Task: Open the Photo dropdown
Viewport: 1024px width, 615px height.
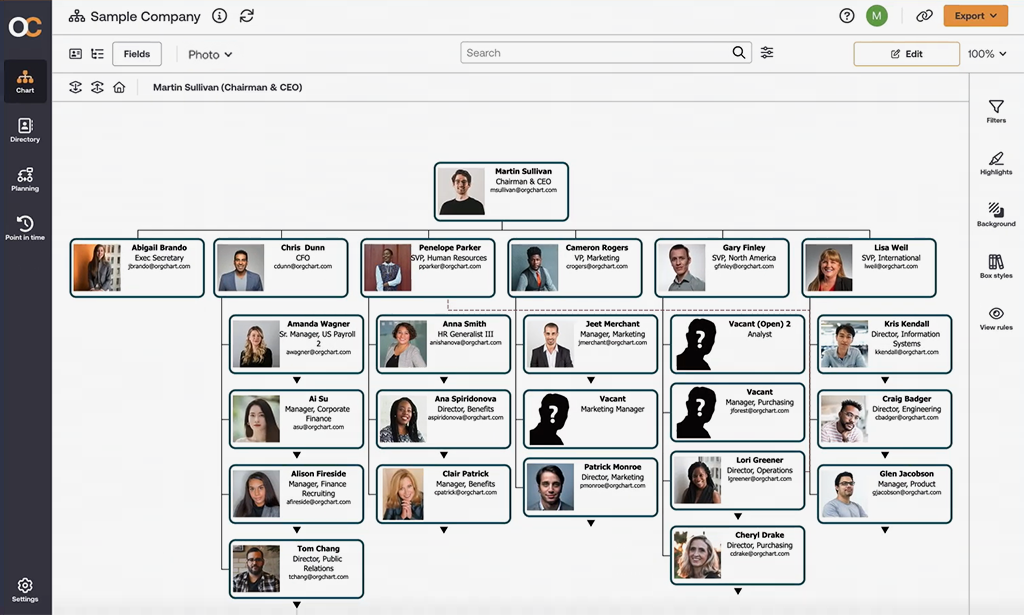Action: (x=210, y=54)
